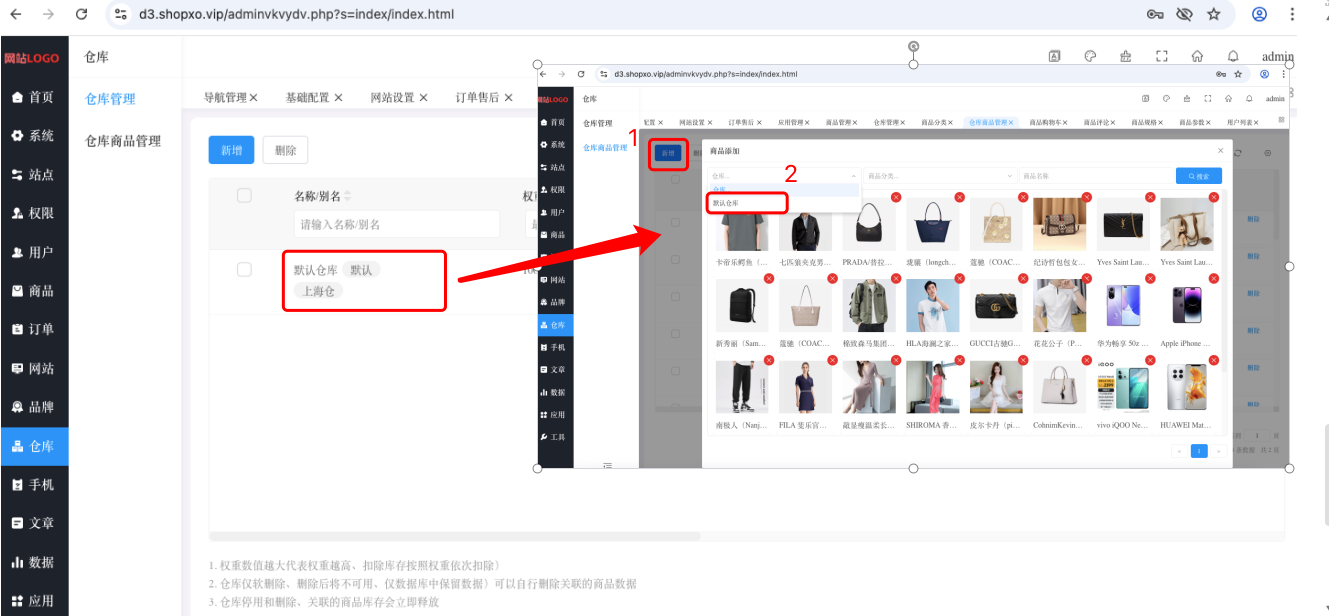Screen dimensions: 1329x616
Task: Open the saved passwords key icon
Action: point(1155,14)
